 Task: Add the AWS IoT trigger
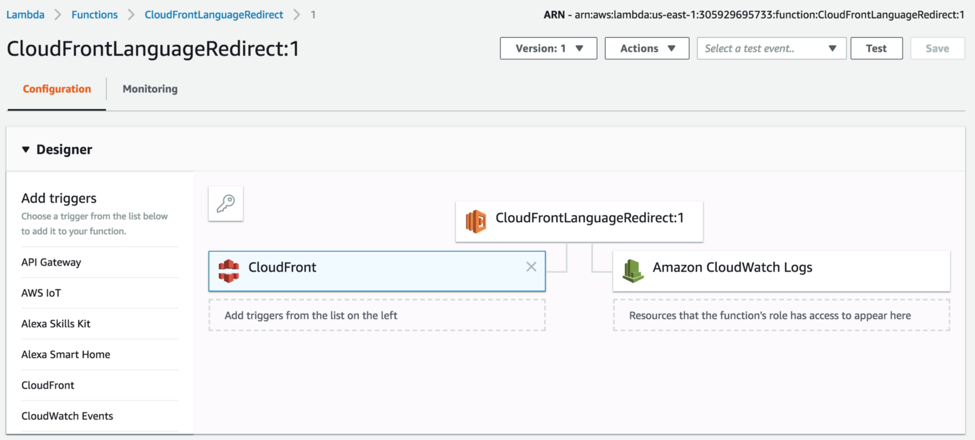point(41,293)
